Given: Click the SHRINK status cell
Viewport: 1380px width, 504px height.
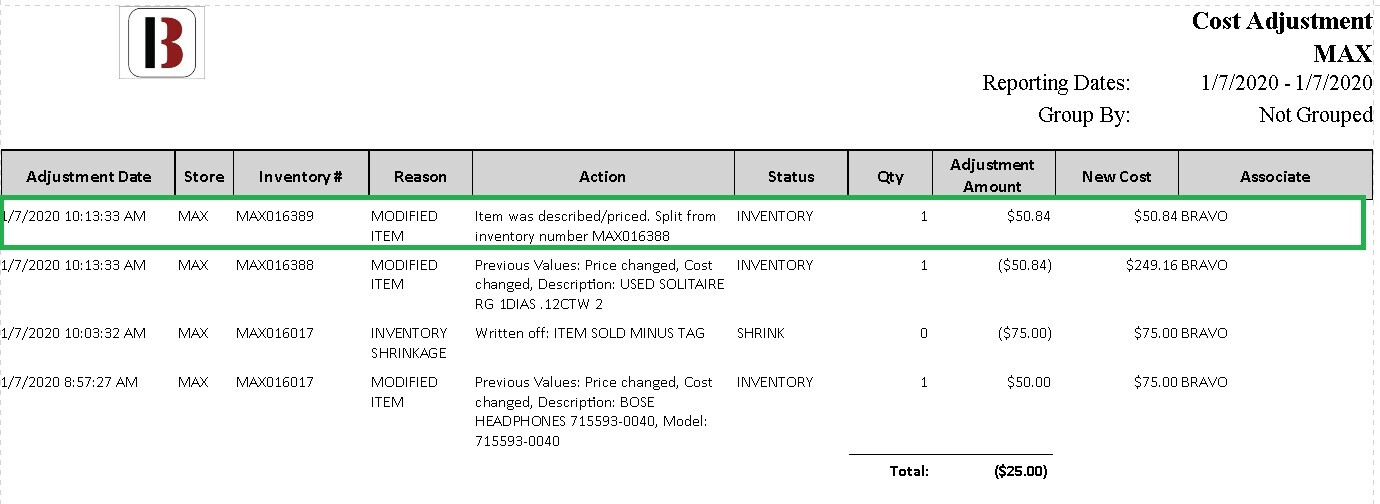Looking at the screenshot, I should pos(761,333).
